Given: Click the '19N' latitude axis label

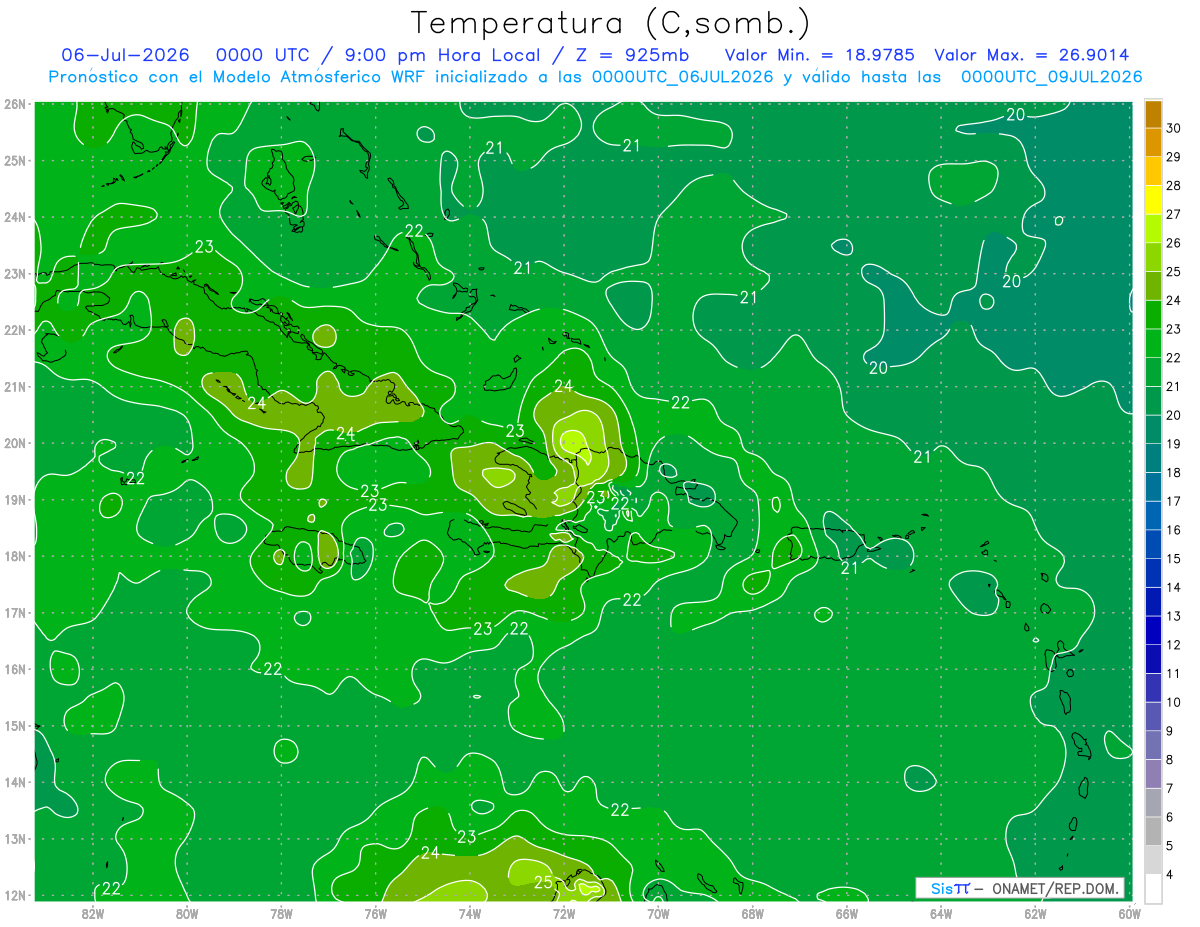Looking at the screenshot, I should (x=15, y=499).
